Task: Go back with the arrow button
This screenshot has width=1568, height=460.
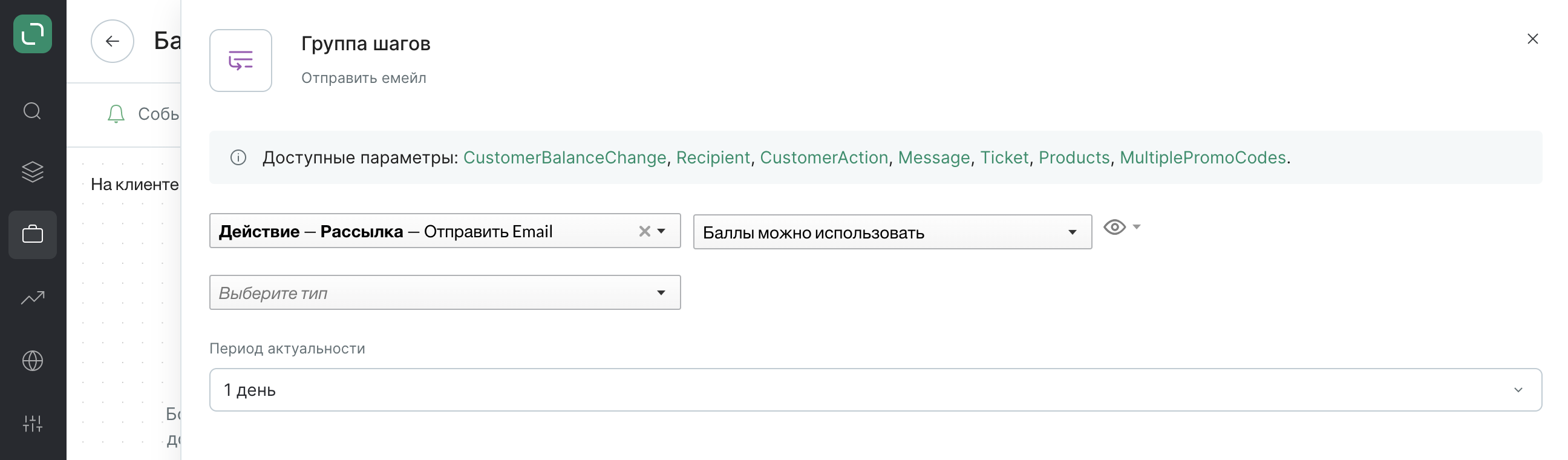Action: pyautogui.click(x=112, y=41)
